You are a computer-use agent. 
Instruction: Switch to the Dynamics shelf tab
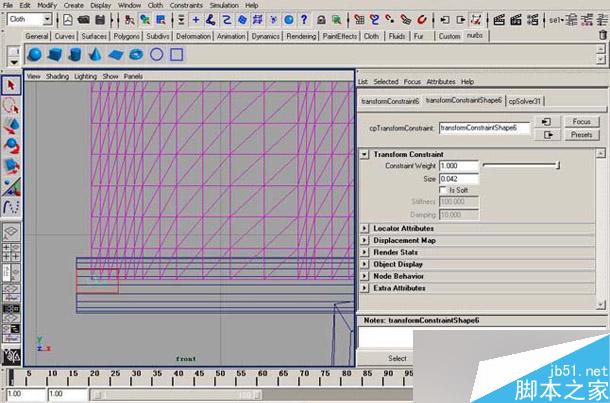click(265, 36)
